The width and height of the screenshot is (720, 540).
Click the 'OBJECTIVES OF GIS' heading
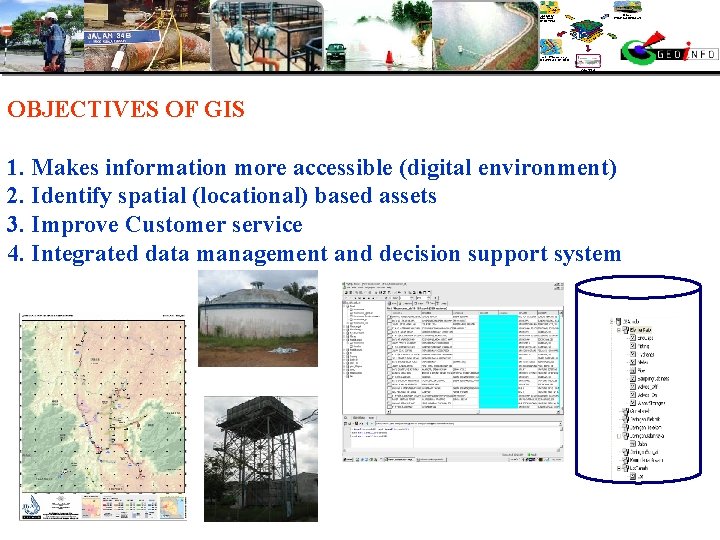tap(126, 109)
